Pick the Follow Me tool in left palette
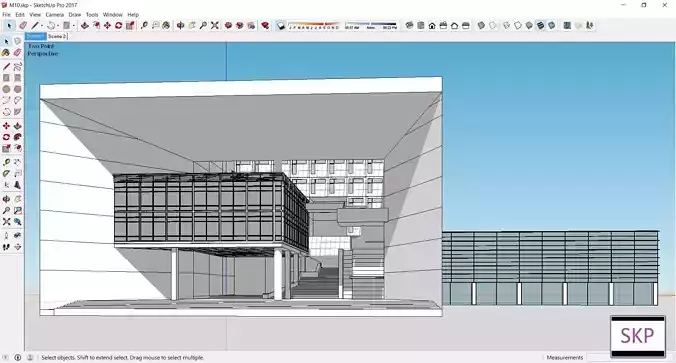 pyautogui.click(x=17, y=137)
